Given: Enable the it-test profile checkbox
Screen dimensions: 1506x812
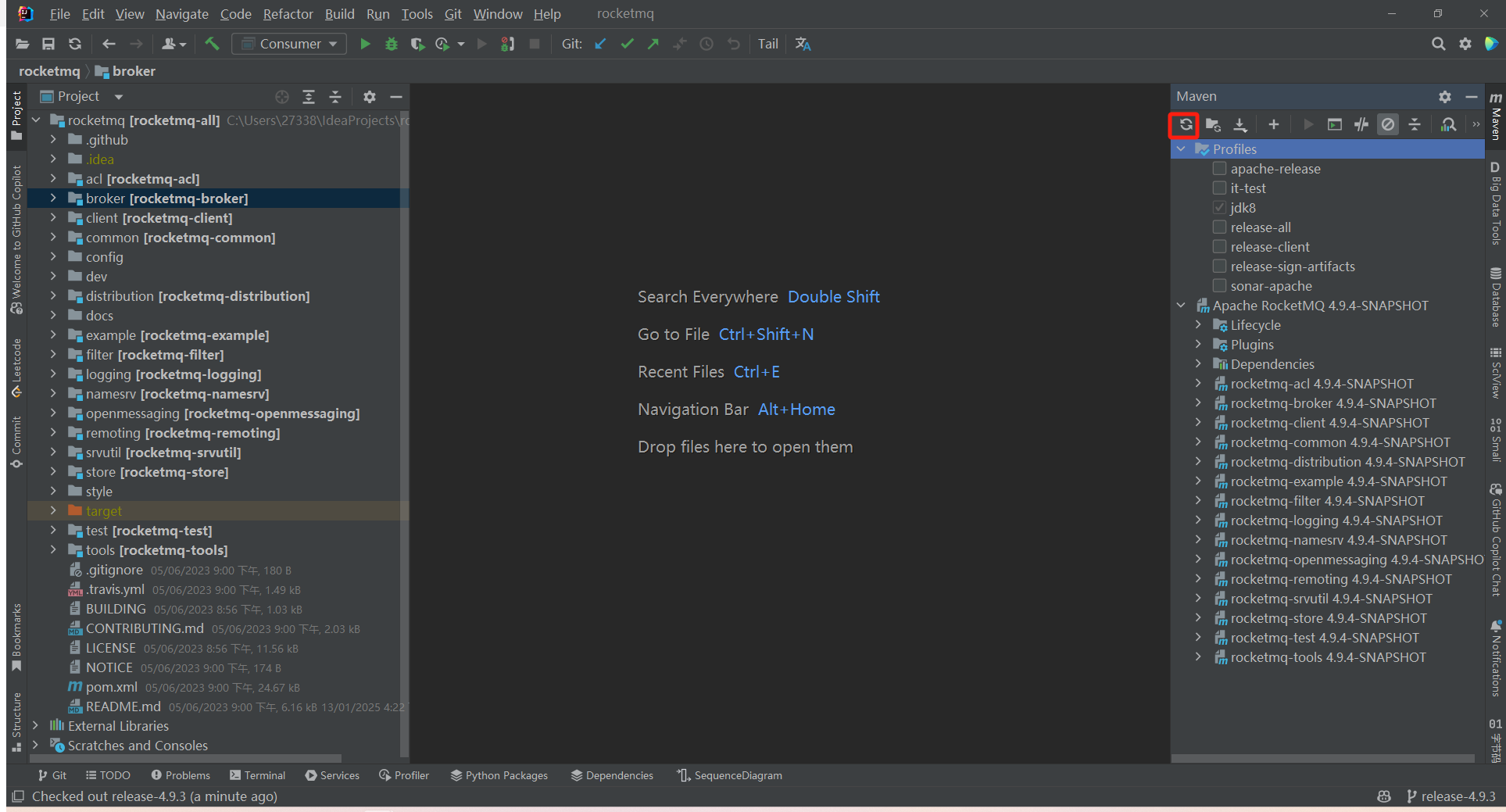Looking at the screenshot, I should tap(1219, 188).
